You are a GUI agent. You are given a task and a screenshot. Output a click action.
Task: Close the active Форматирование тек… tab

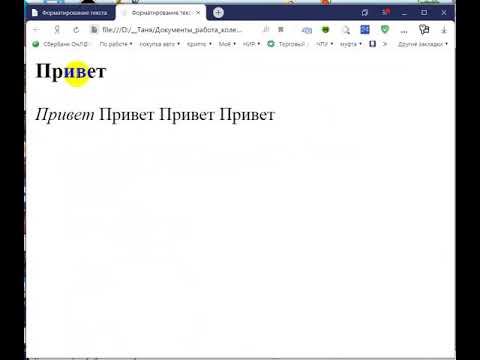198,13
